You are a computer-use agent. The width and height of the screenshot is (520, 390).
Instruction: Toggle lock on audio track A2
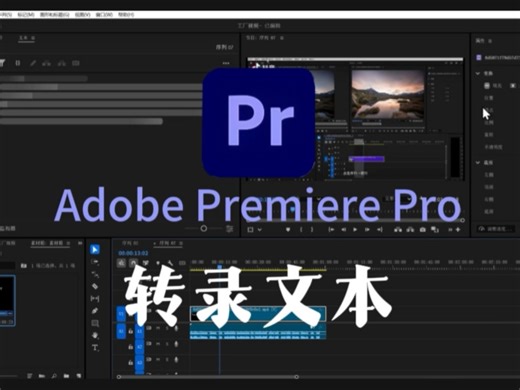131,347
